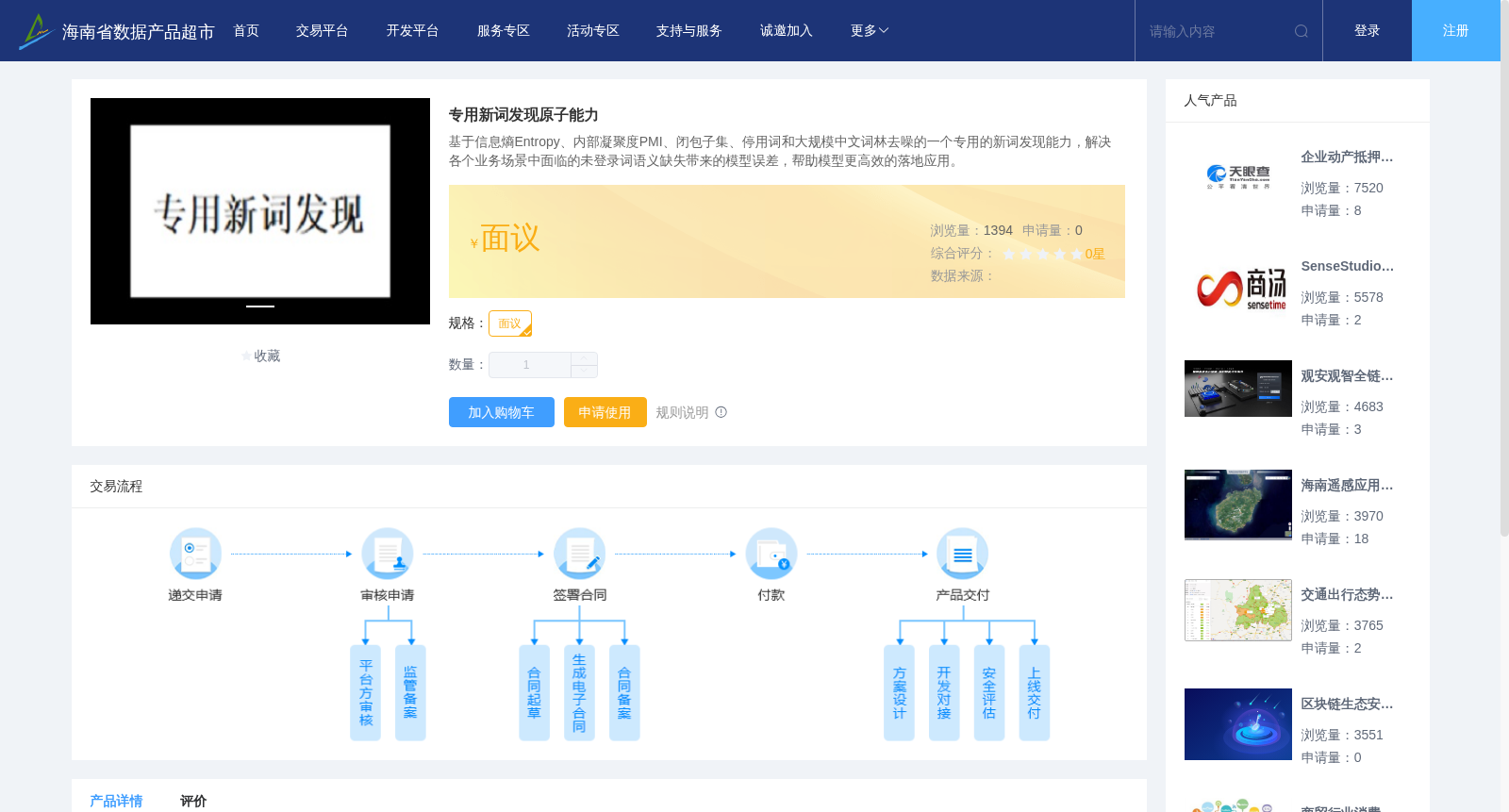1509x812 pixels.
Task: Click the 安全评估 sub-step box
Action: (989, 693)
